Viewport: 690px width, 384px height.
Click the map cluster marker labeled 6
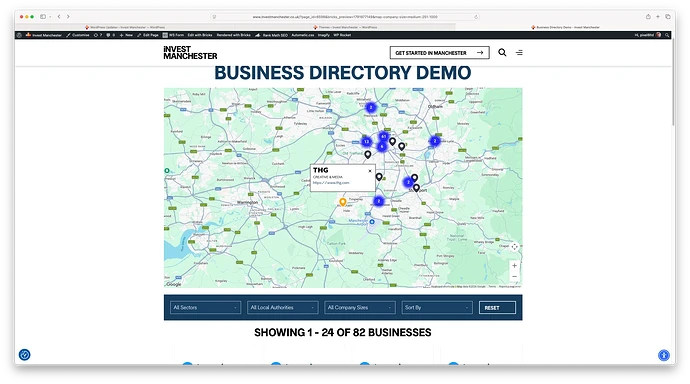[382, 146]
